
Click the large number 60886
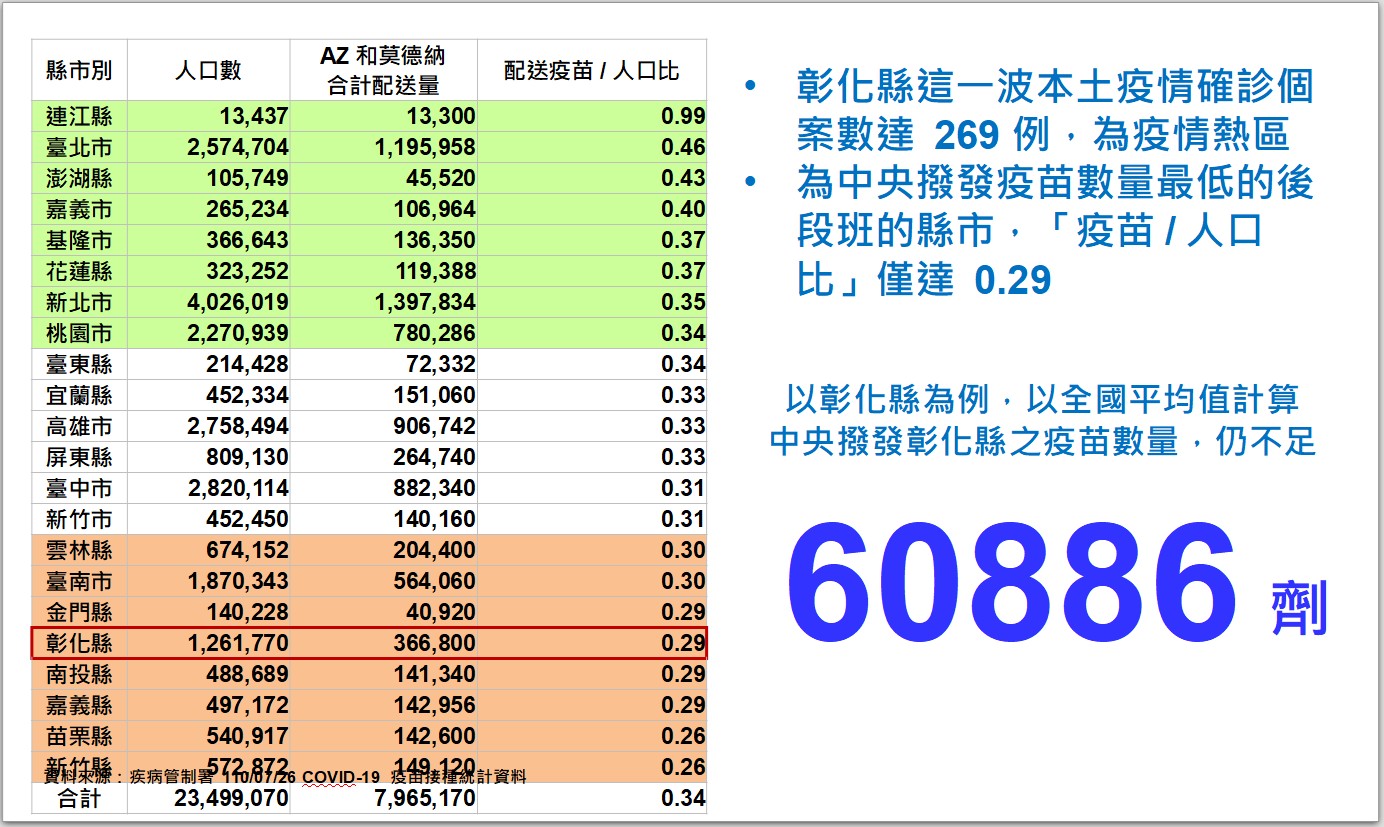[x=1011, y=584]
